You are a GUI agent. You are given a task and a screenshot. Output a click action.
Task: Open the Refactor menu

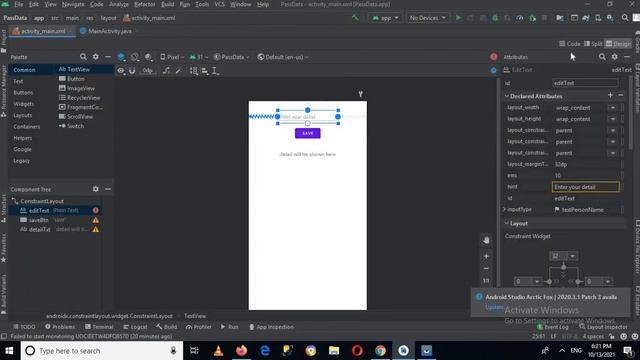point(144,4)
